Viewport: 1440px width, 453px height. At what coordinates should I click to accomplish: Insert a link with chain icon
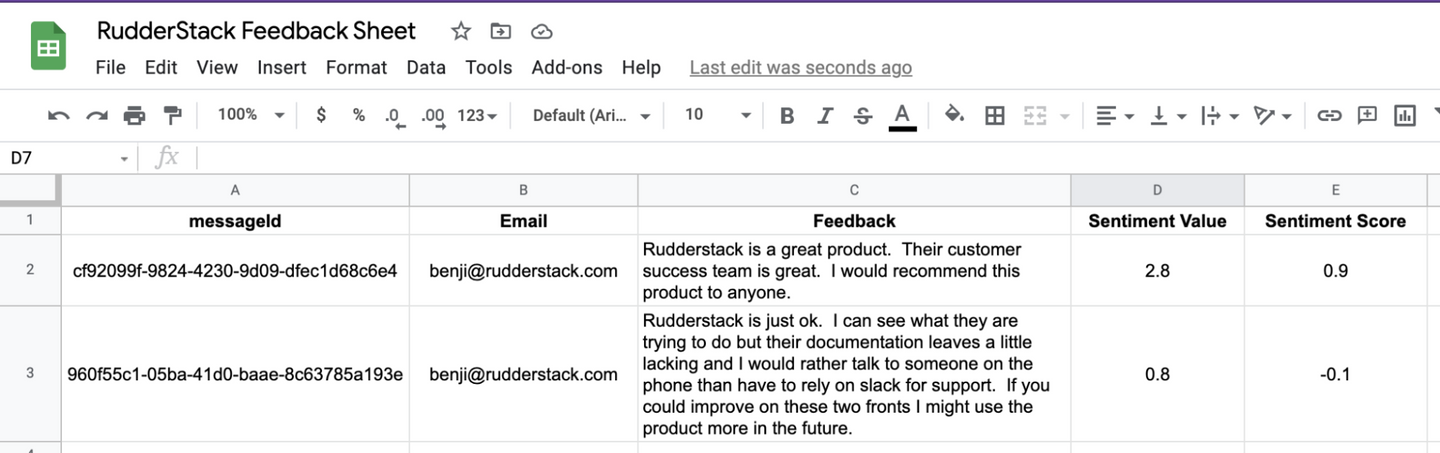click(1328, 116)
